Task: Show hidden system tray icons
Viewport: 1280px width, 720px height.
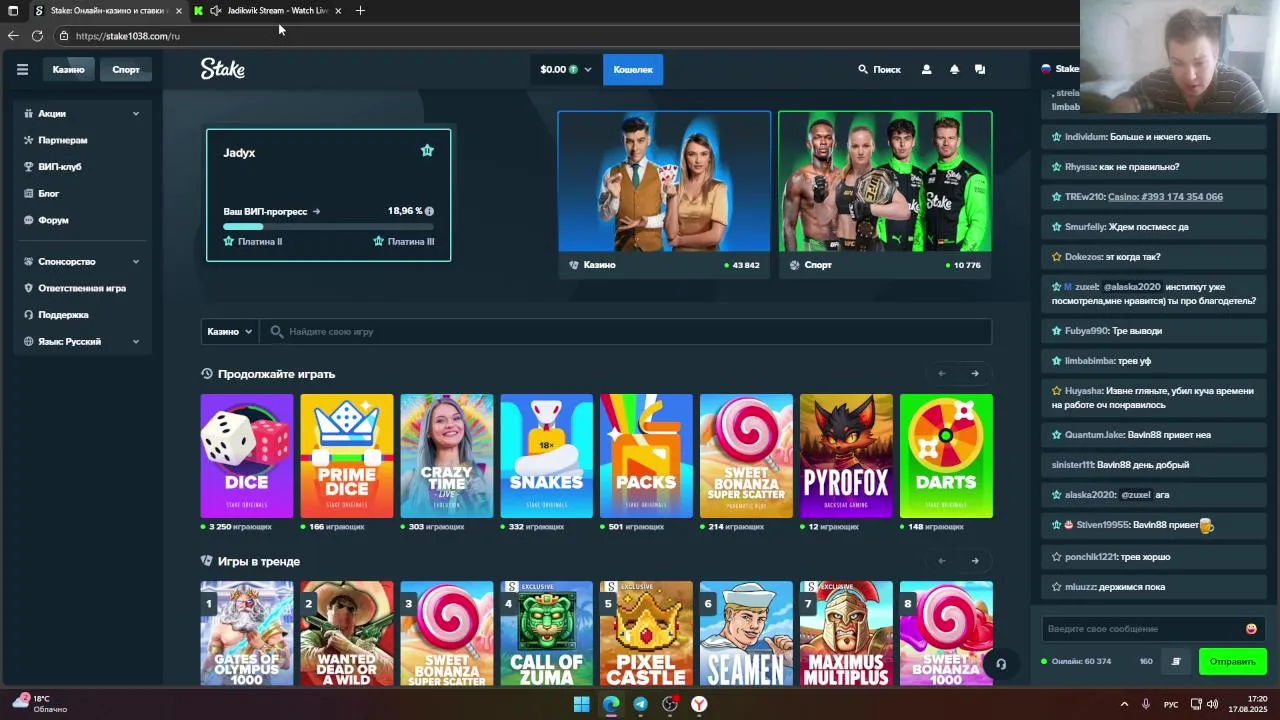Action: point(1124,704)
